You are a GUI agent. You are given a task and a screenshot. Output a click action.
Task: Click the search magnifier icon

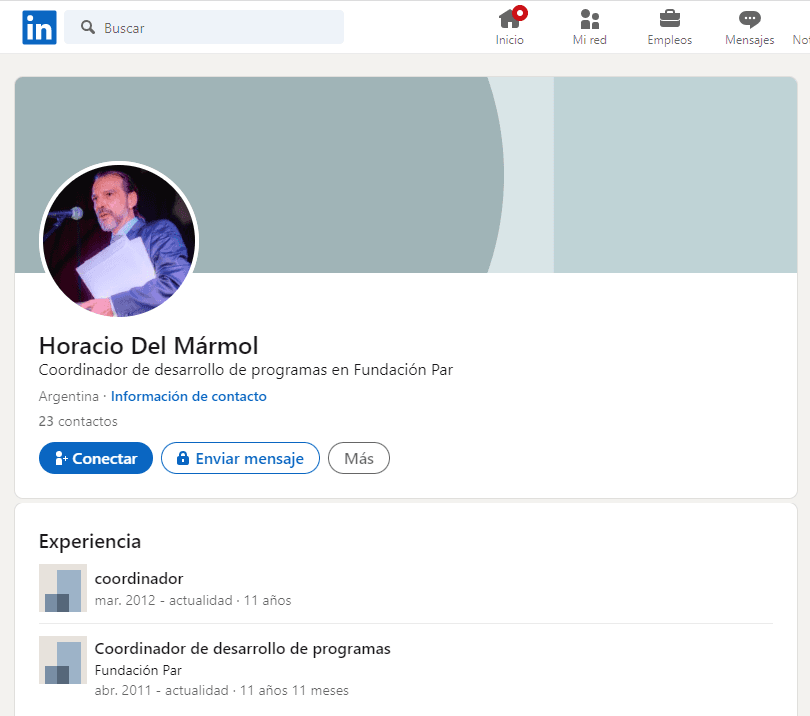pyautogui.click(x=87, y=27)
